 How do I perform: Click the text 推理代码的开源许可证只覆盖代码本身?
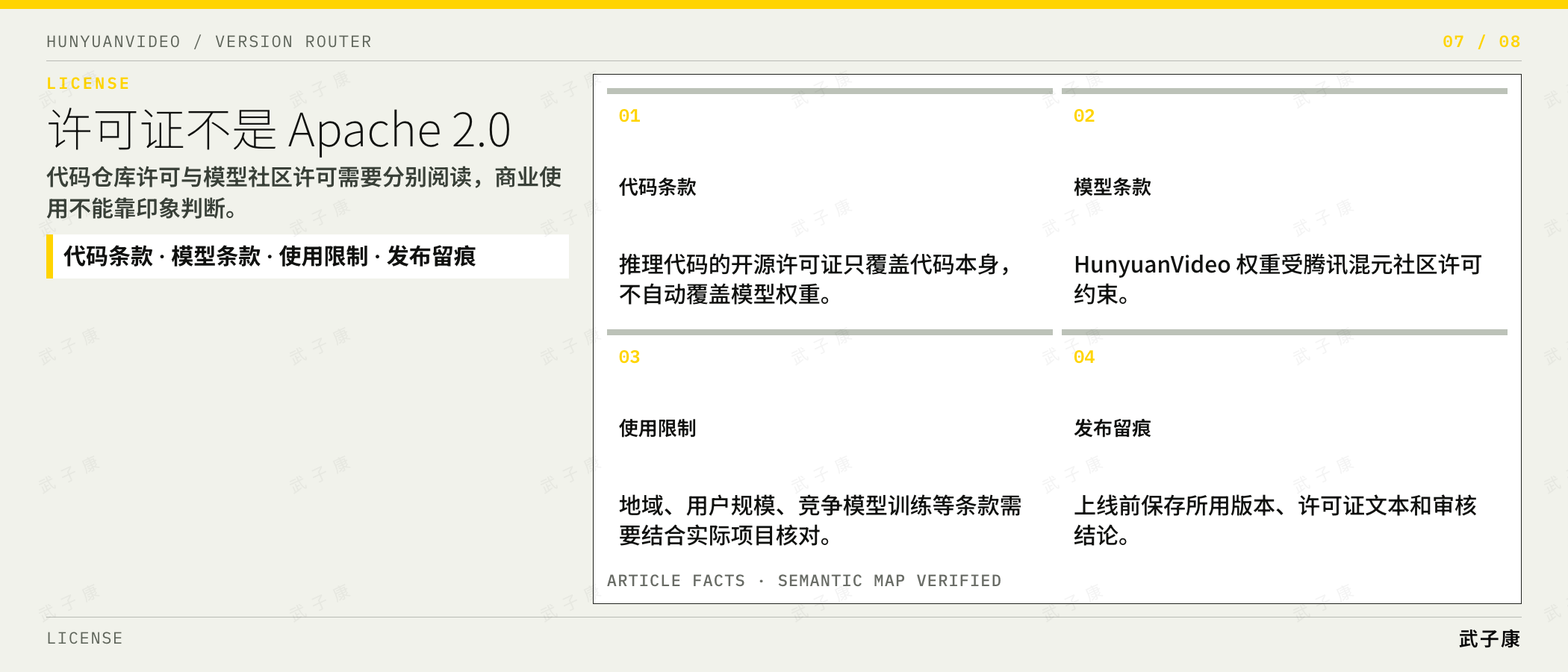click(x=815, y=279)
